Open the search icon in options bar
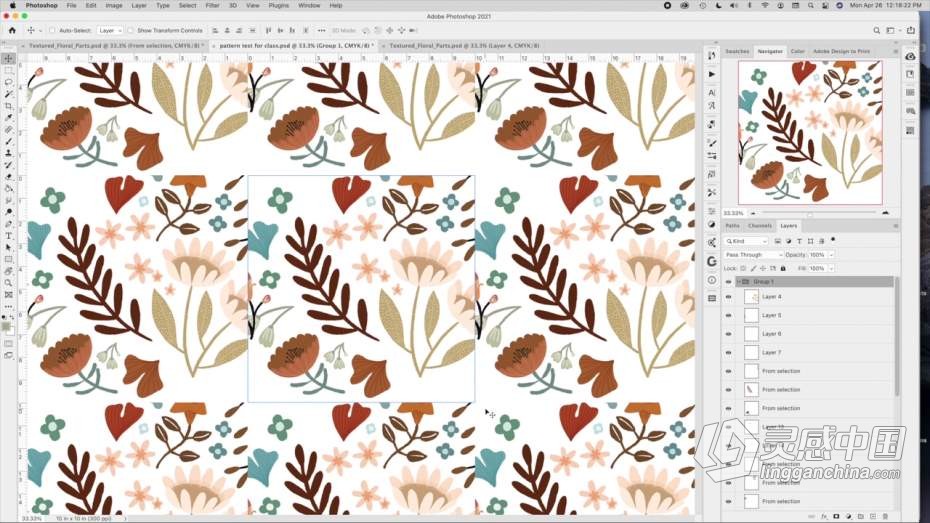 coord(877,30)
